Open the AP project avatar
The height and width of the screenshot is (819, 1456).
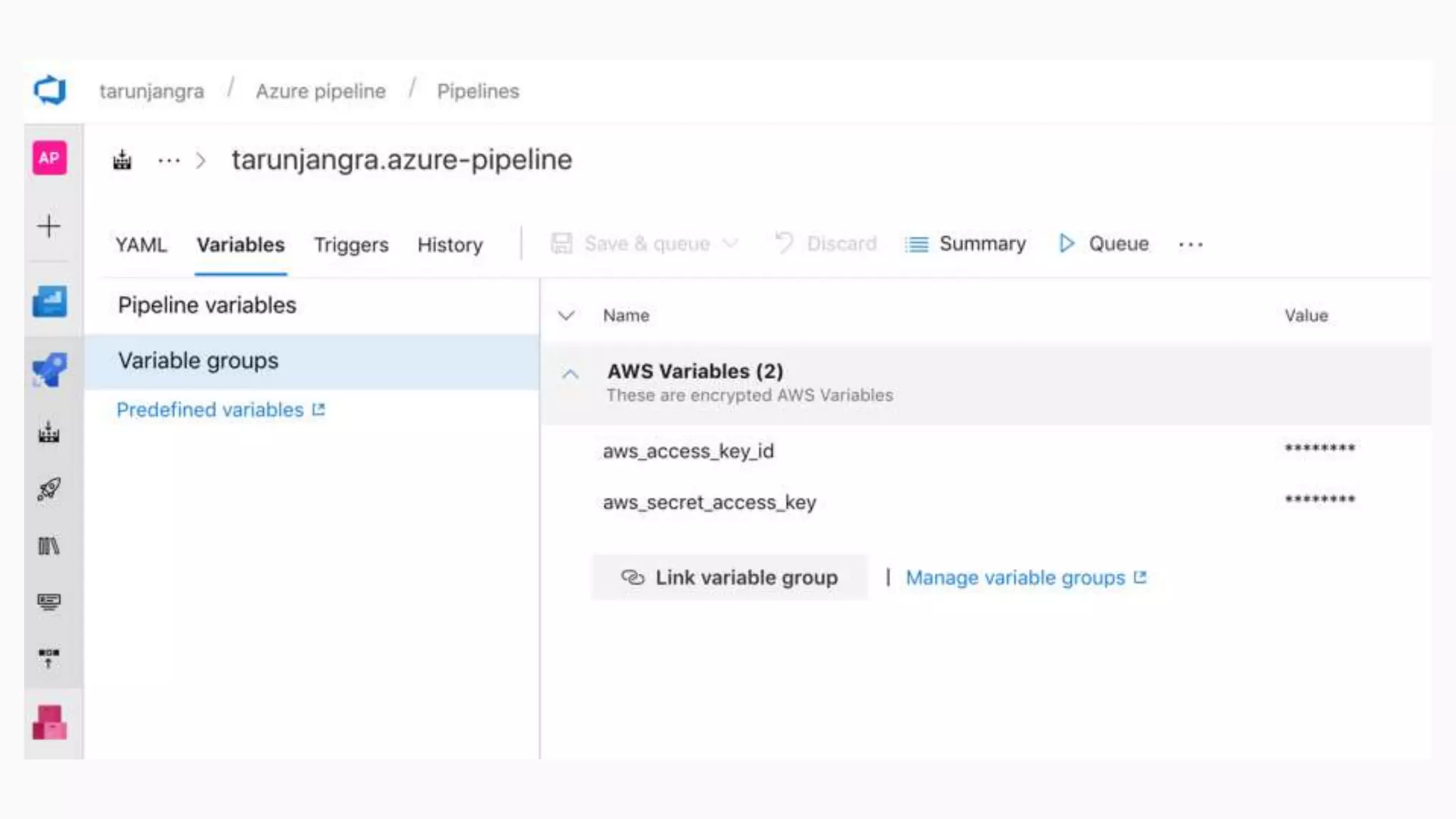tap(49, 158)
